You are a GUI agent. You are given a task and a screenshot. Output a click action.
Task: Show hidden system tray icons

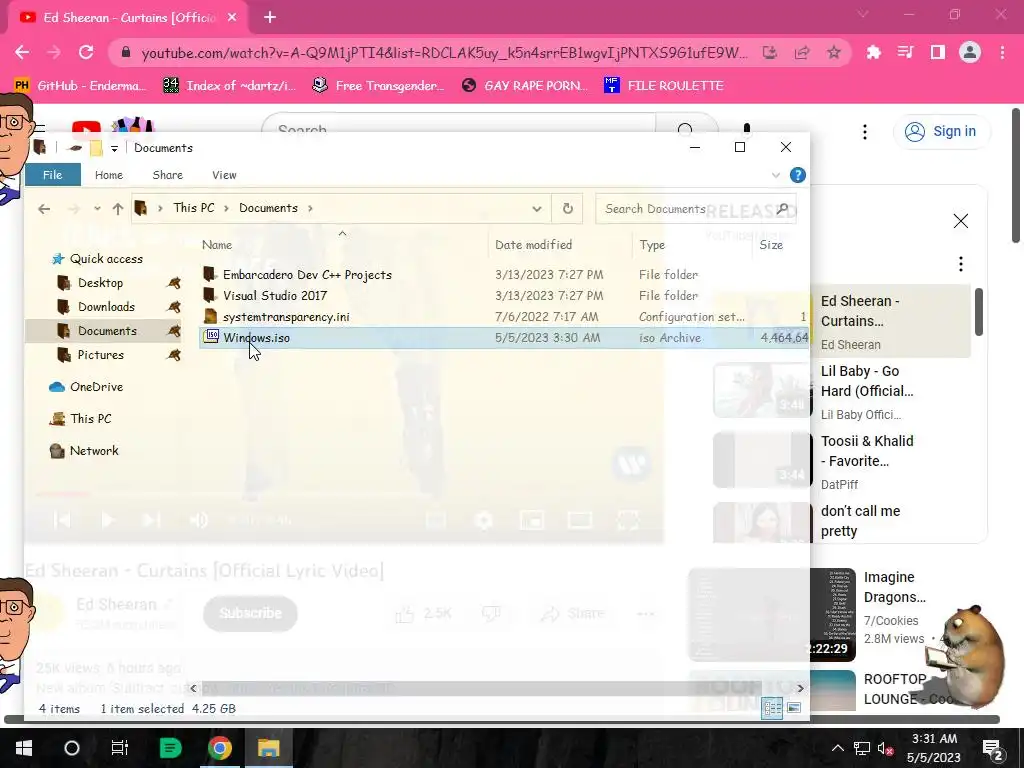pyautogui.click(x=838, y=748)
